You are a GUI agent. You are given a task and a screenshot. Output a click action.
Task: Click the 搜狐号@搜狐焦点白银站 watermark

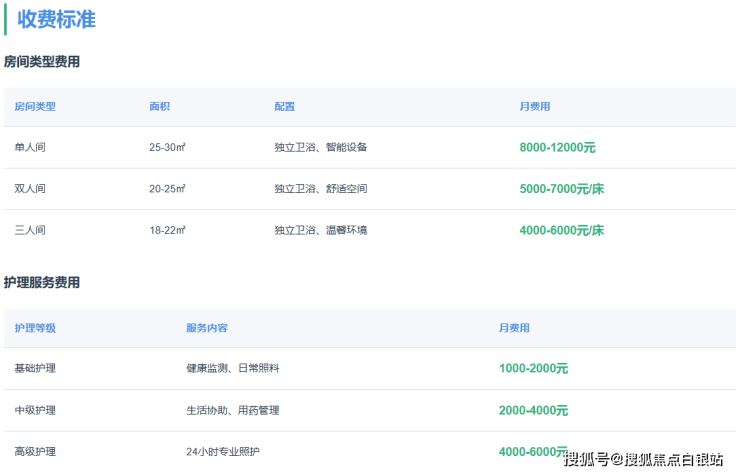tap(643, 459)
